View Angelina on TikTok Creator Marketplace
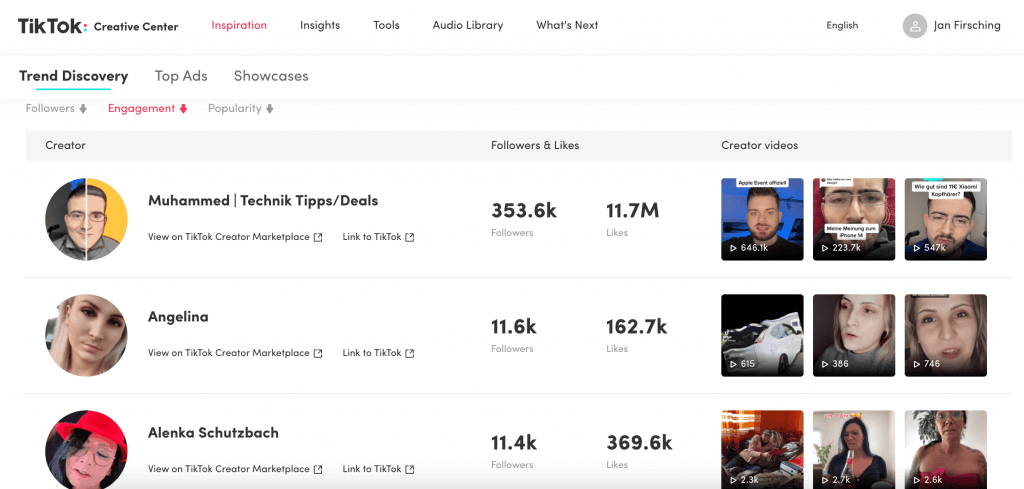This screenshot has height=489, width=1024. 235,353
